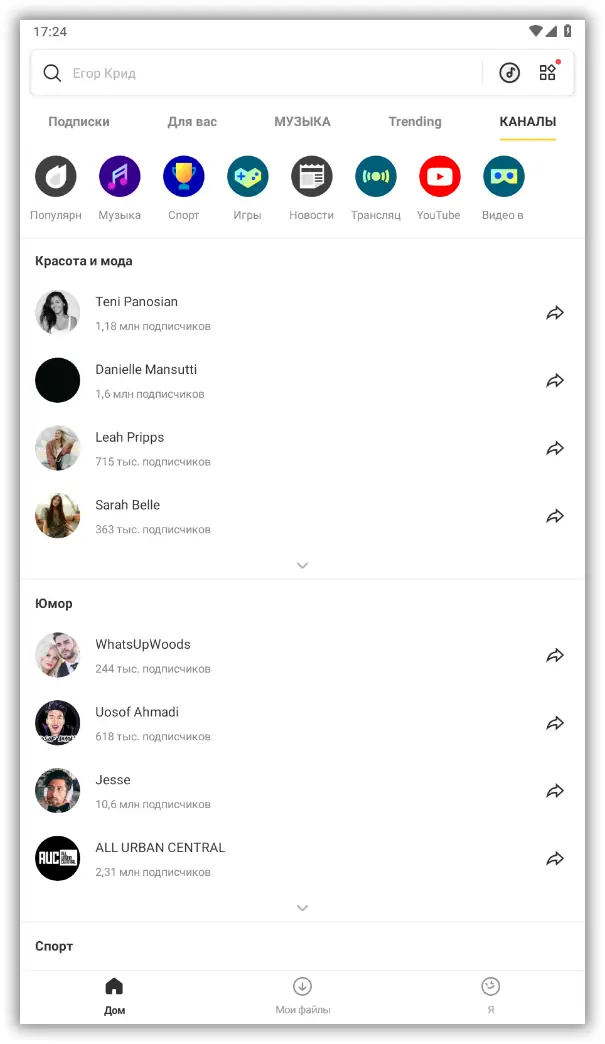The image size is (605, 1044).
Task: Select the Спорт trophy category icon
Action: [184, 177]
